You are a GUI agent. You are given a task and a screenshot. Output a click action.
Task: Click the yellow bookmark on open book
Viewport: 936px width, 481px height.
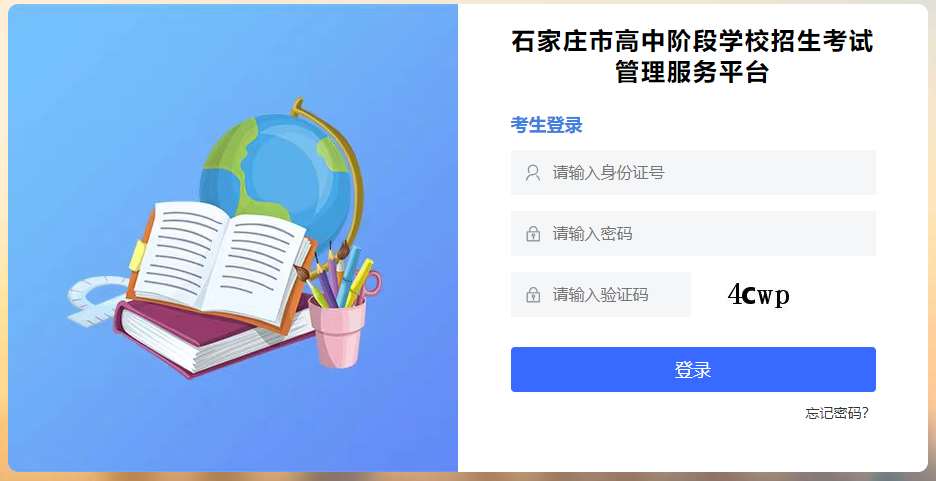pyautogui.click(x=137, y=255)
